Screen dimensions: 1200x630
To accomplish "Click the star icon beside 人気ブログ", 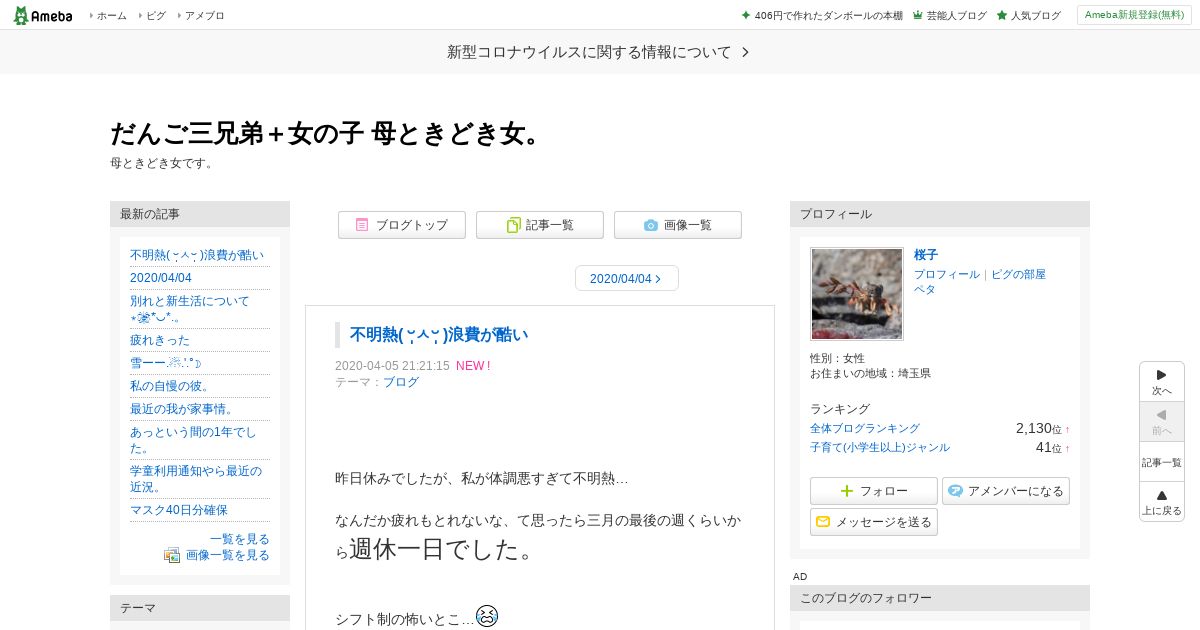I will pos(1002,15).
